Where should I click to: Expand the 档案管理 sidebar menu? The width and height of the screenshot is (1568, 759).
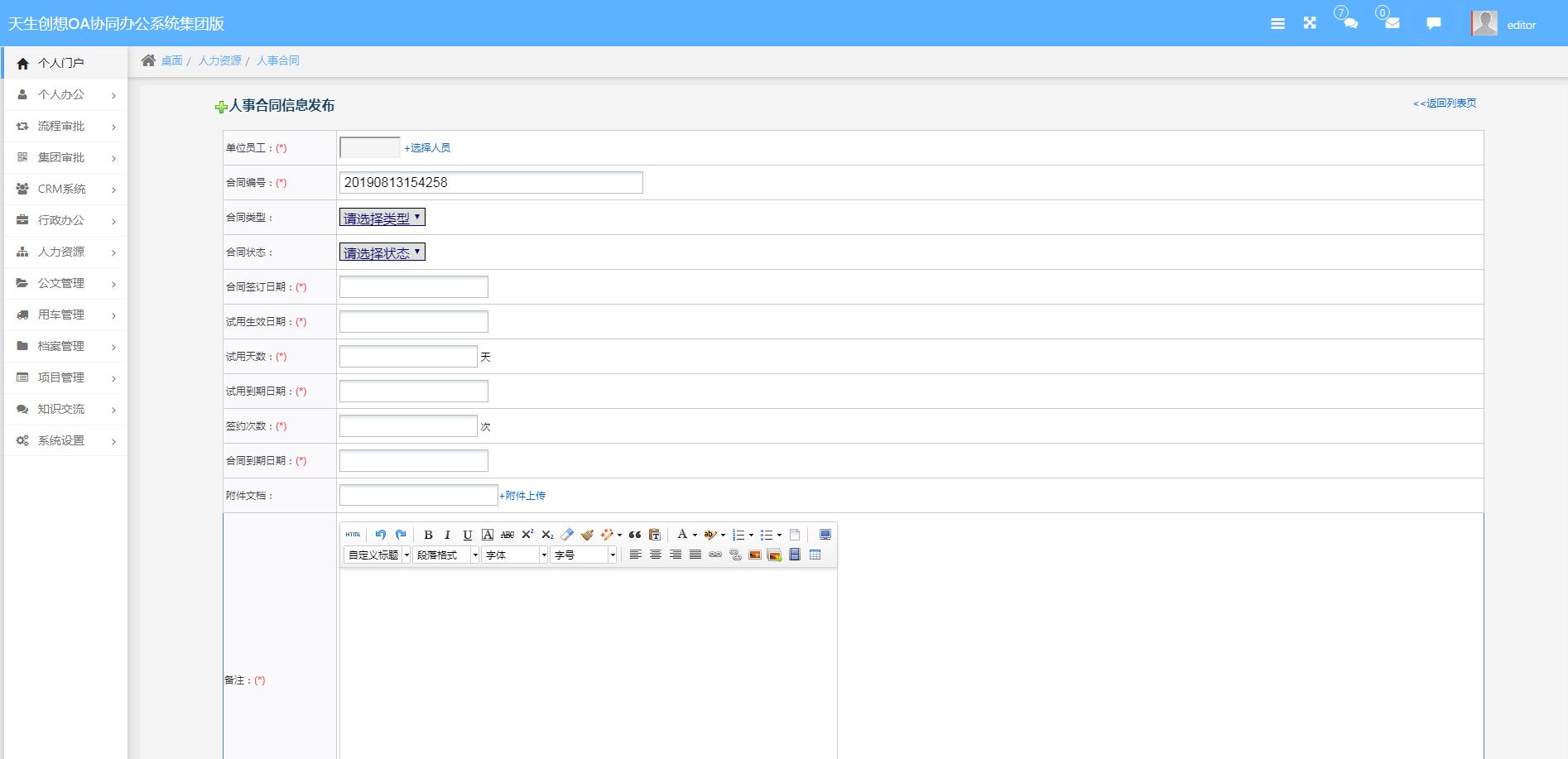click(x=65, y=346)
